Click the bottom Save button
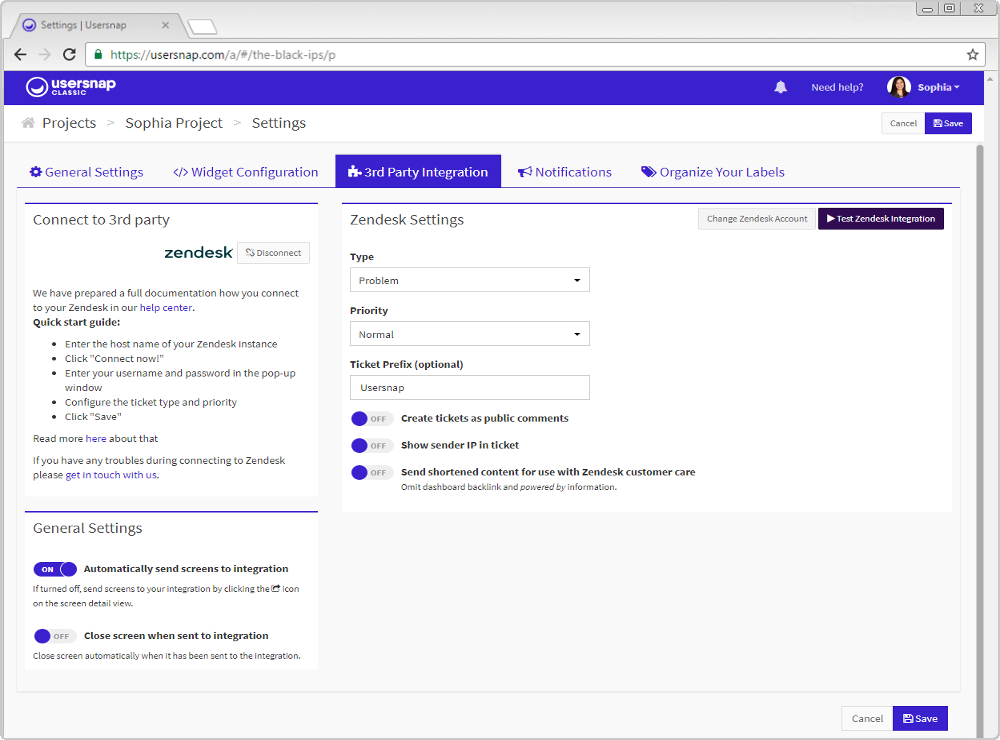1000x740 pixels. 920,718
